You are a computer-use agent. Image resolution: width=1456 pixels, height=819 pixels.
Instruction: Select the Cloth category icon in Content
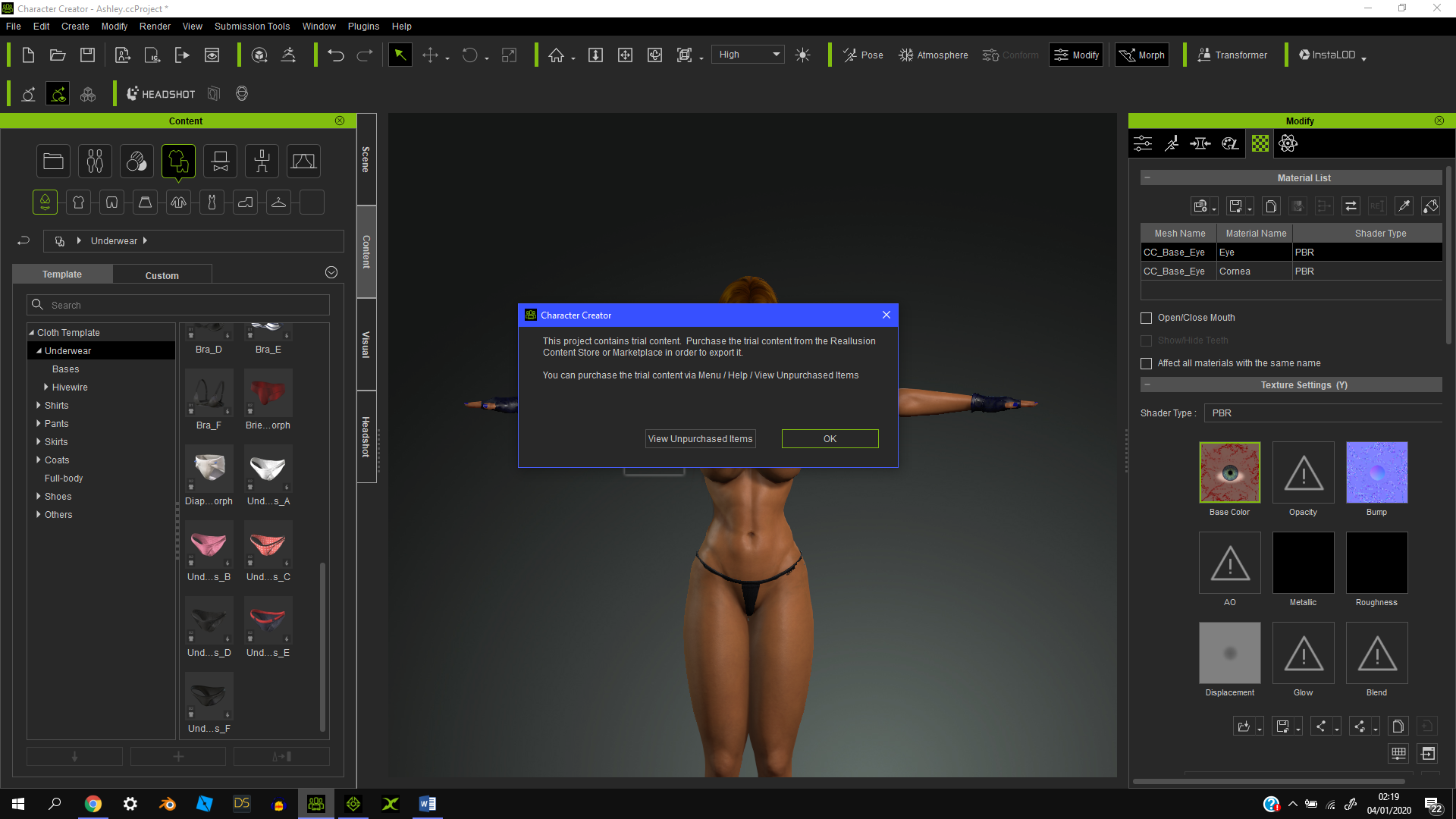(x=178, y=161)
